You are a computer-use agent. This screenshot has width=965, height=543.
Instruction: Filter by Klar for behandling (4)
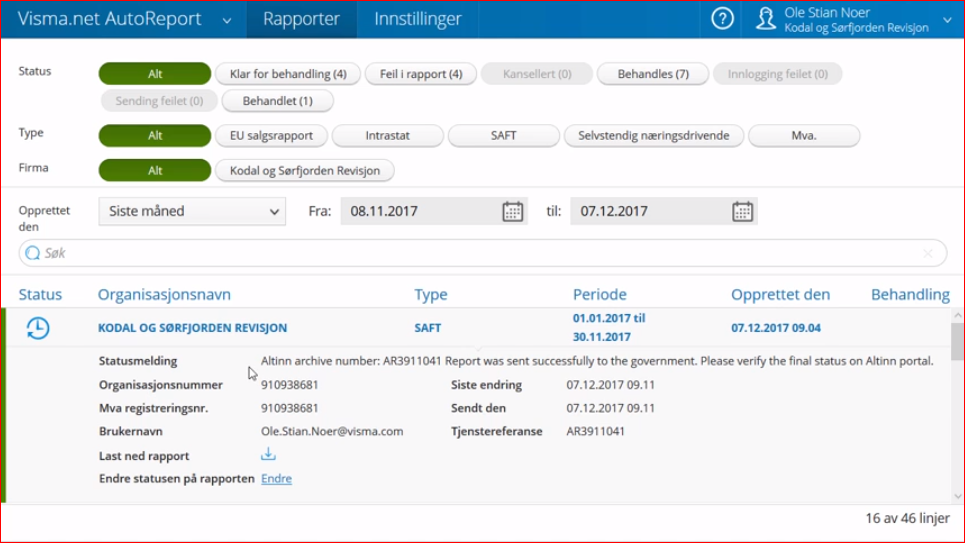[288, 74]
